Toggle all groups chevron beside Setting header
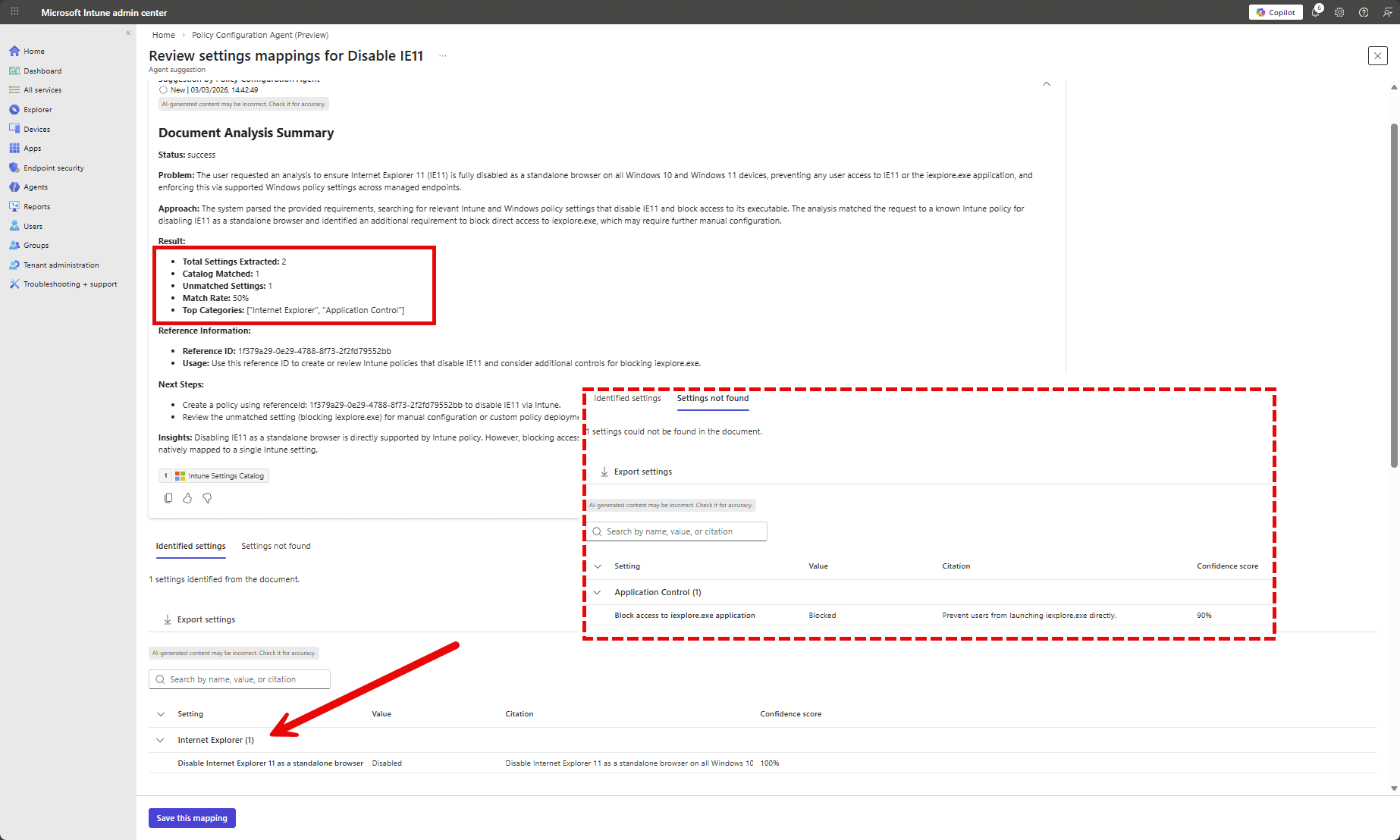This screenshot has width=1400, height=840. coord(161,714)
